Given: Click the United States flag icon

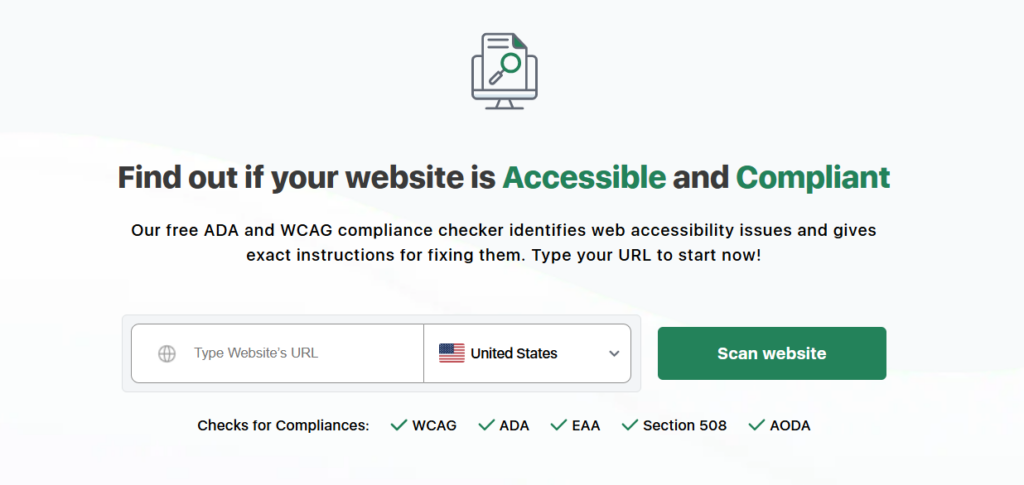Looking at the screenshot, I should click(x=452, y=353).
